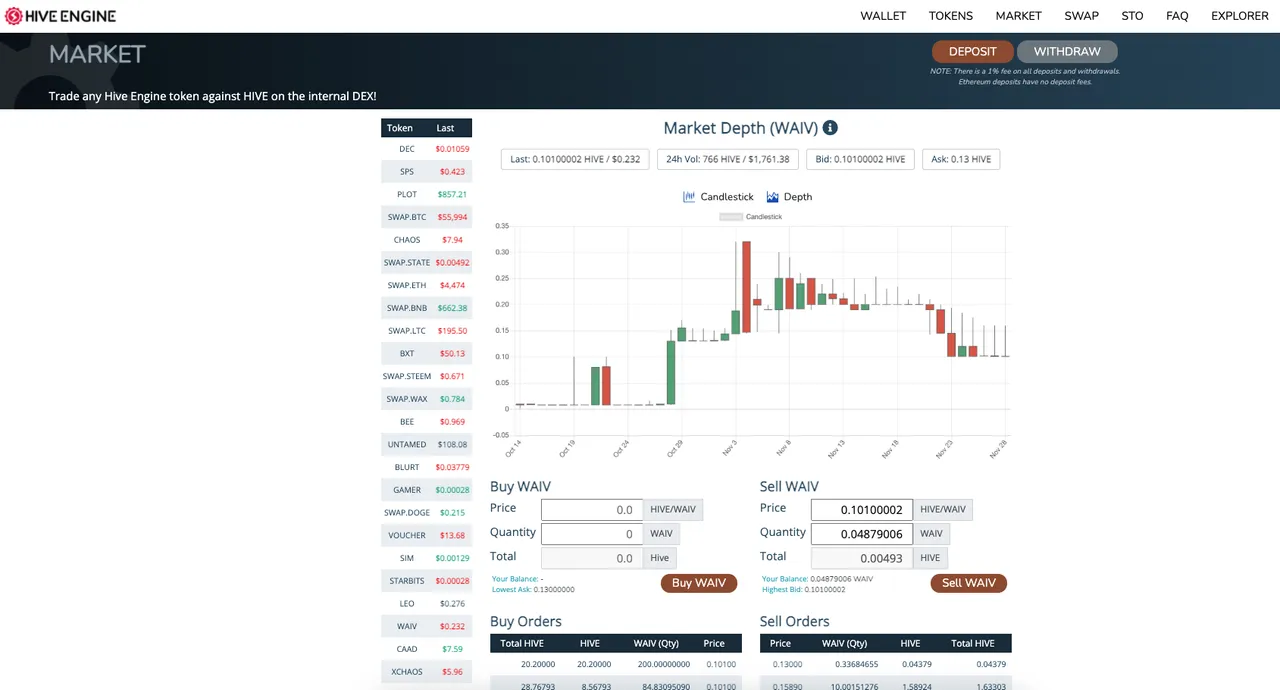The width and height of the screenshot is (1280, 690).
Task: Click the WITHDRAW button
Action: point(1067,52)
